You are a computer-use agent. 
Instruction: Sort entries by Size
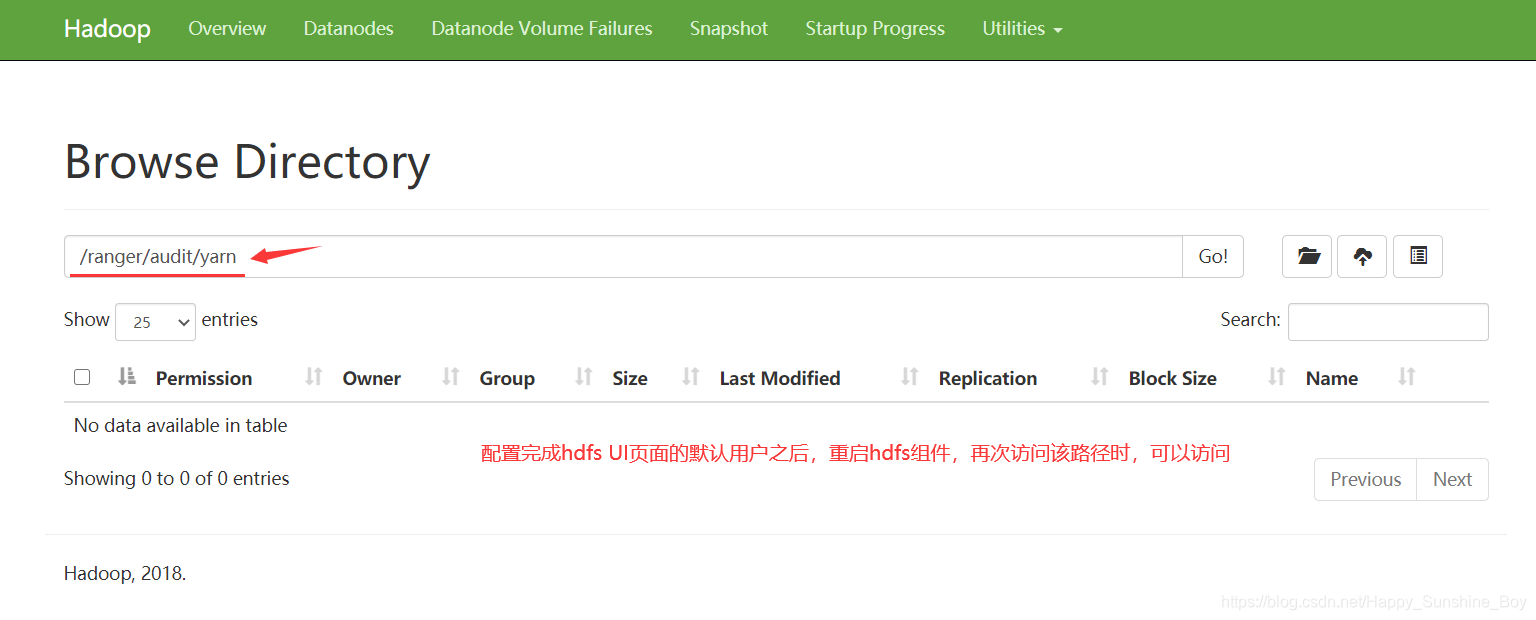(630, 378)
